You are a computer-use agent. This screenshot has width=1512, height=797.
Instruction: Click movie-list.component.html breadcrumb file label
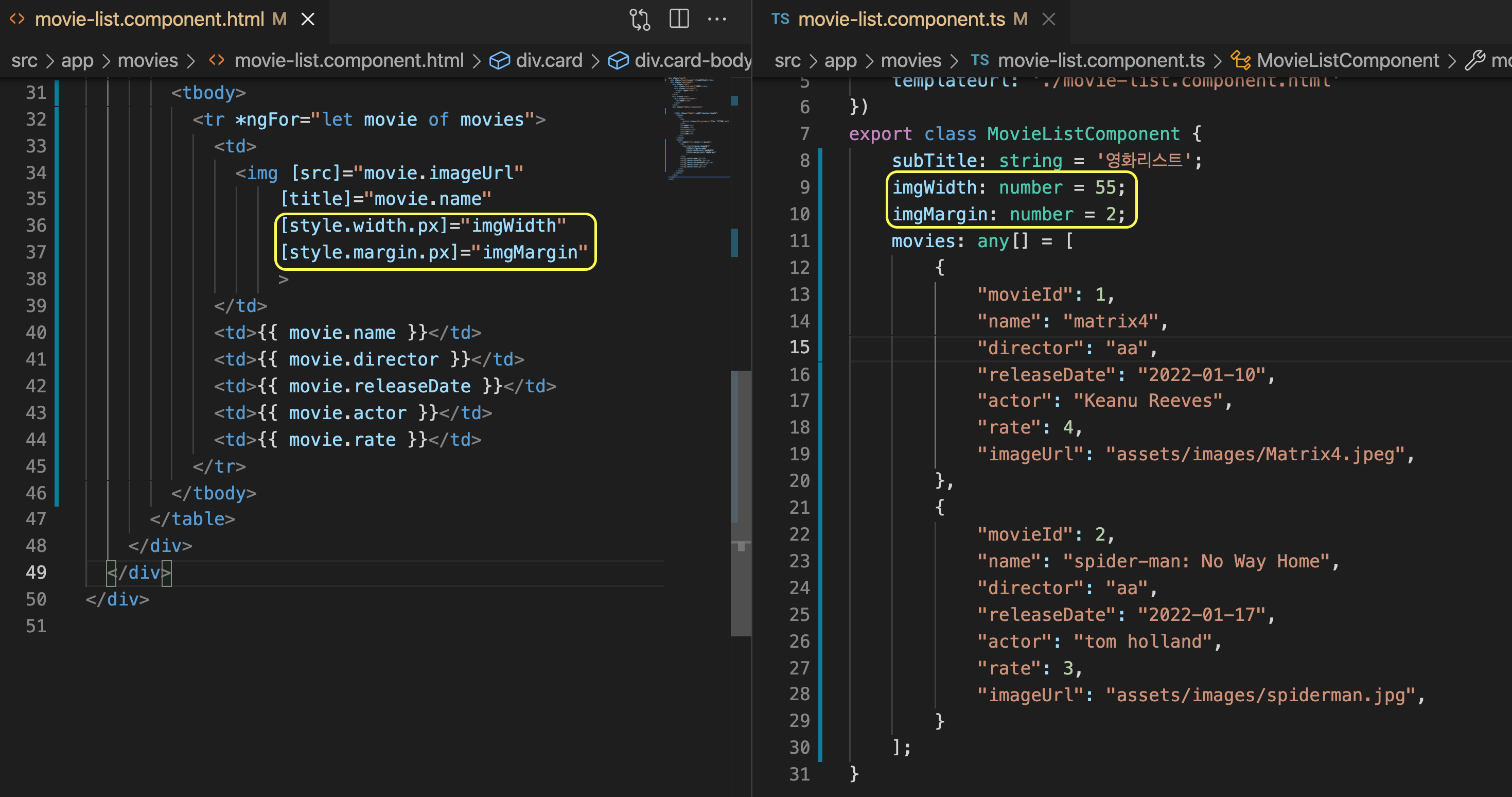[x=348, y=60]
